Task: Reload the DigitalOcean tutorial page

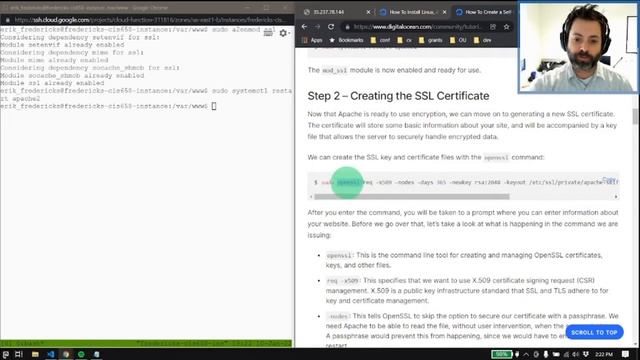Action: tap(331, 27)
